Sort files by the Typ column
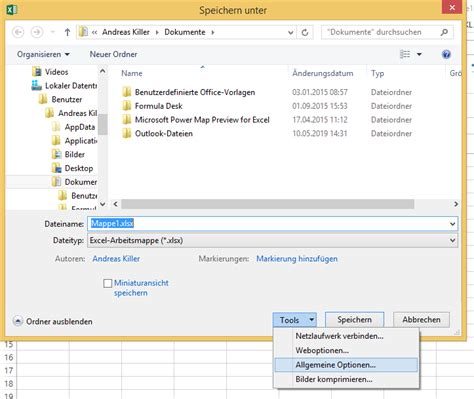The height and width of the screenshot is (399, 474). tap(378, 73)
